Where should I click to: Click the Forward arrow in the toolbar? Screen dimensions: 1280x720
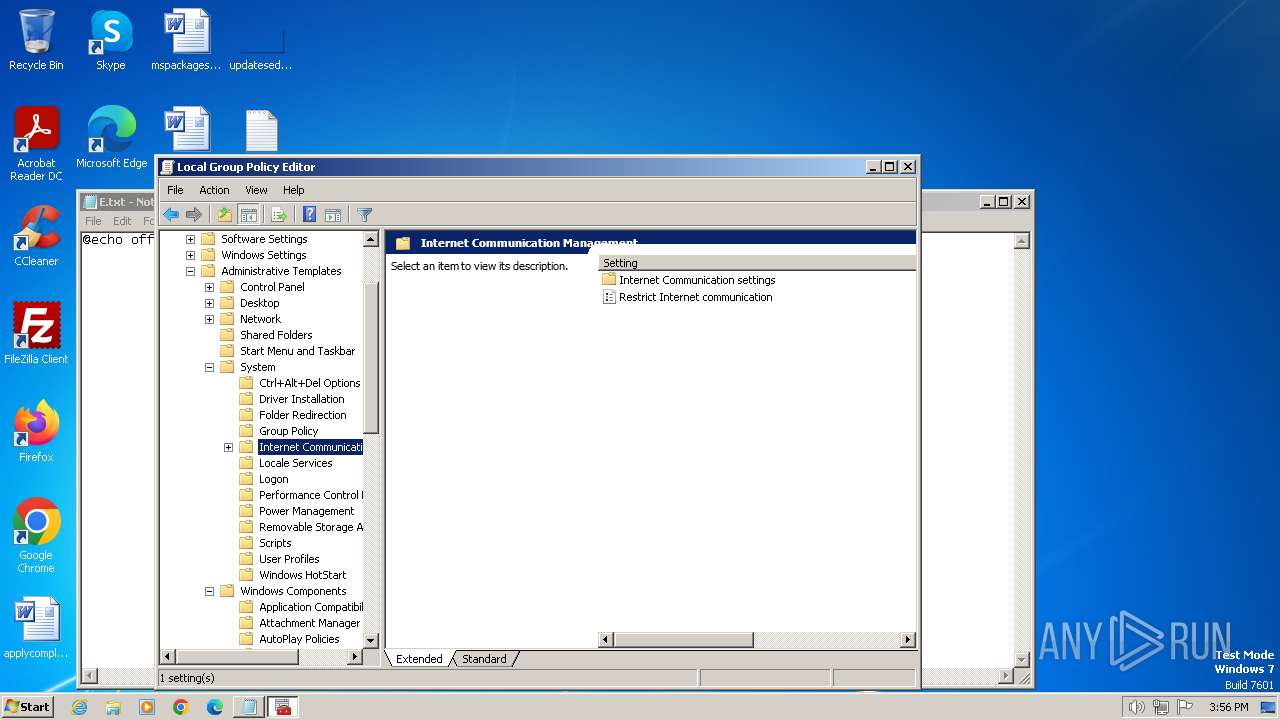194,215
